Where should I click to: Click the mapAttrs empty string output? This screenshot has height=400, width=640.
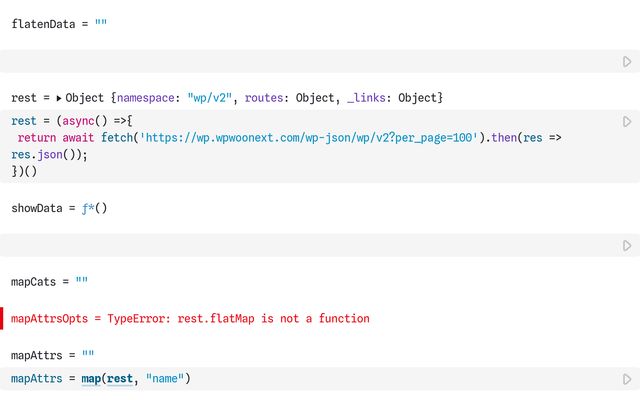[88, 355]
